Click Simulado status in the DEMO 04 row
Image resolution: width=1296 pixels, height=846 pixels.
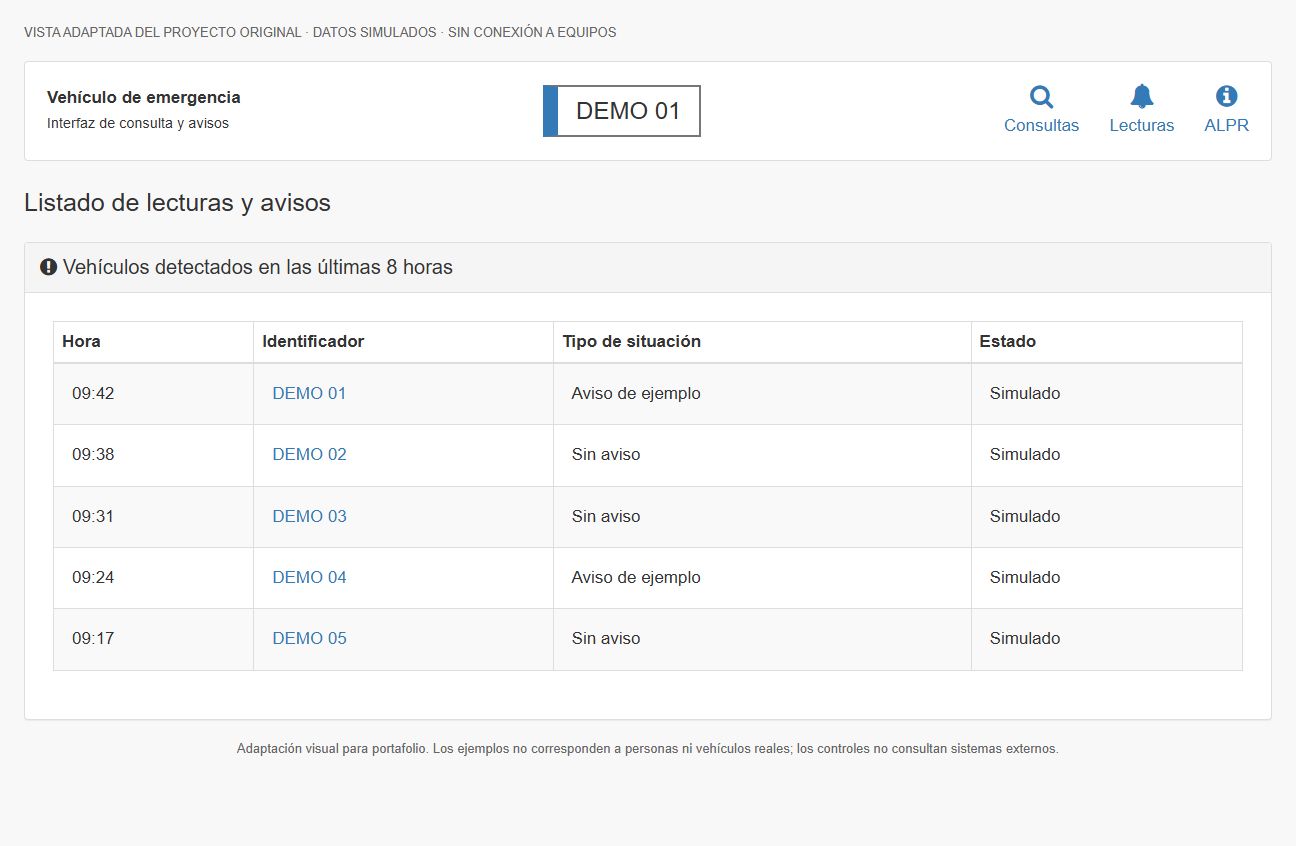point(1025,577)
